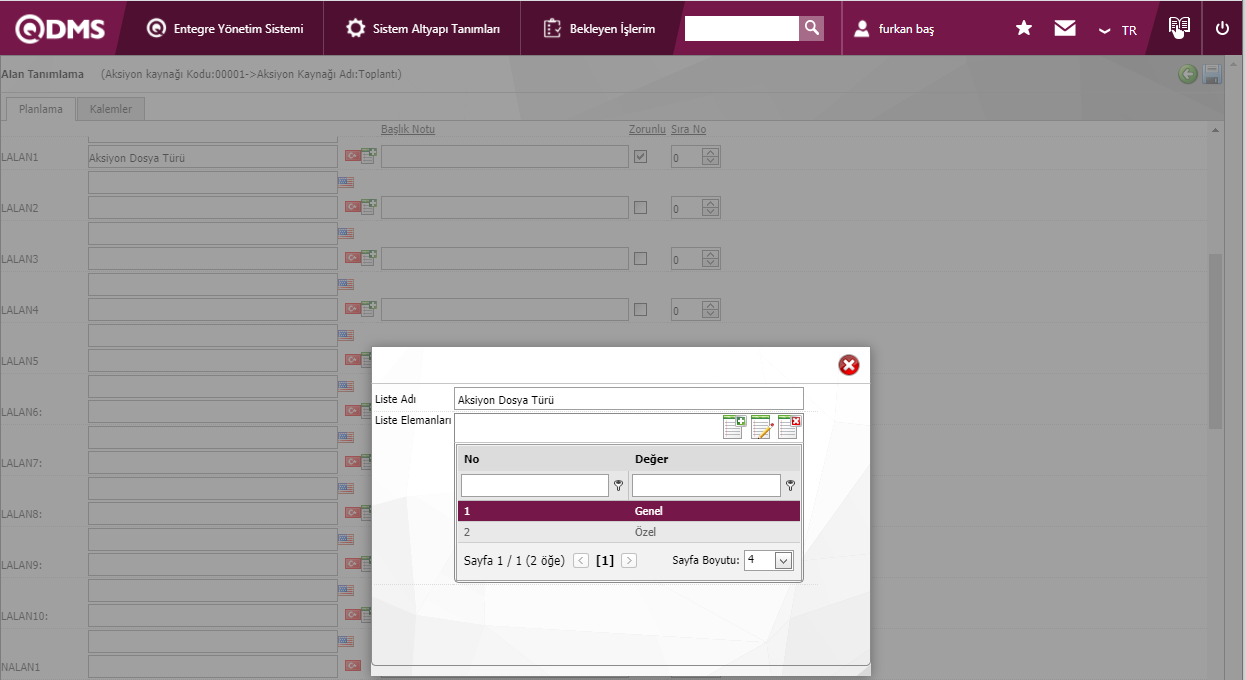Image resolution: width=1246 pixels, height=680 pixels.
Task: Check Zorunlu checkbox for LALAN3
Action: click(x=641, y=259)
